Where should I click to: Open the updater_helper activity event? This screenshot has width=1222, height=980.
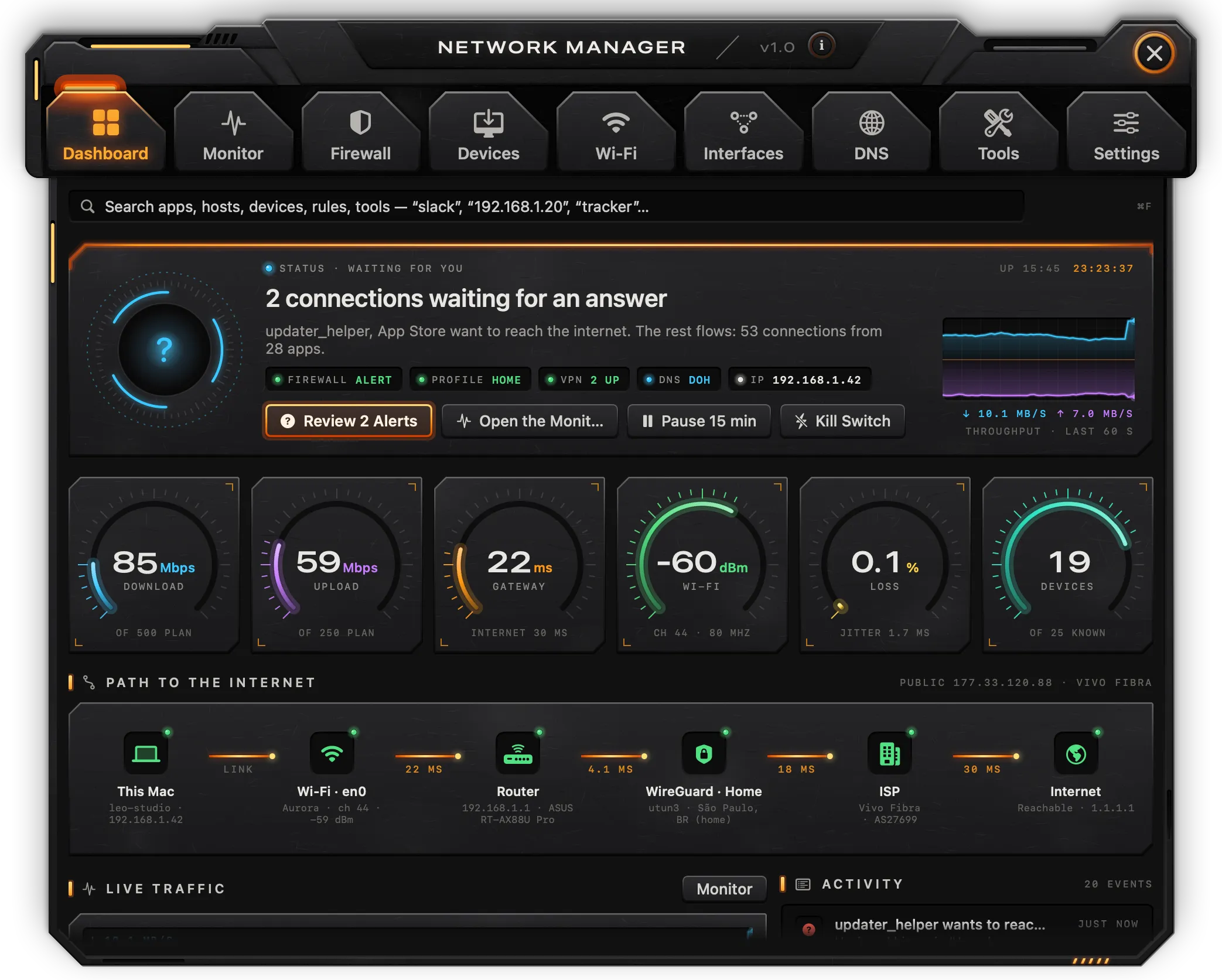coord(967,924)
